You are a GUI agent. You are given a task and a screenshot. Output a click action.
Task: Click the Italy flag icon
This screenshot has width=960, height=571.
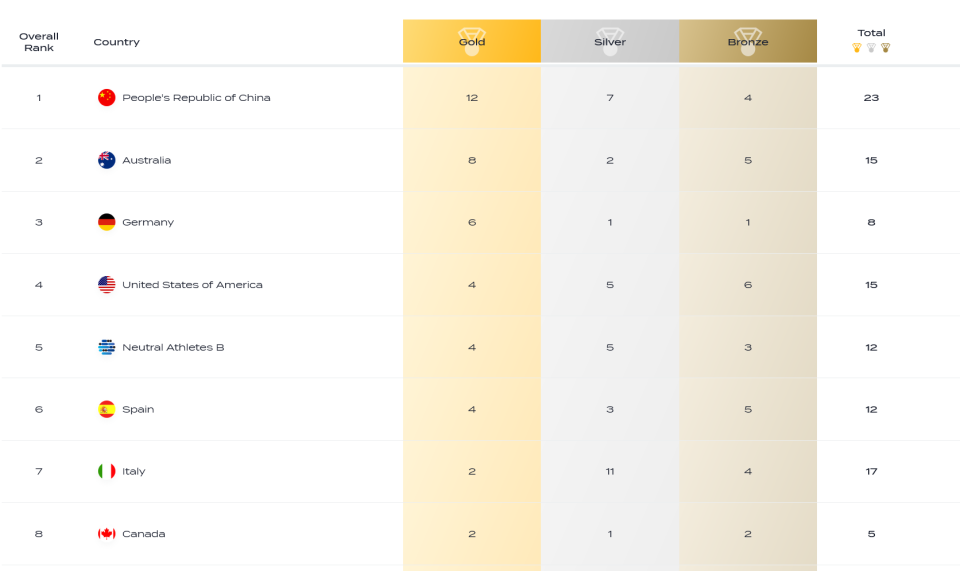[x=107, y=471]
